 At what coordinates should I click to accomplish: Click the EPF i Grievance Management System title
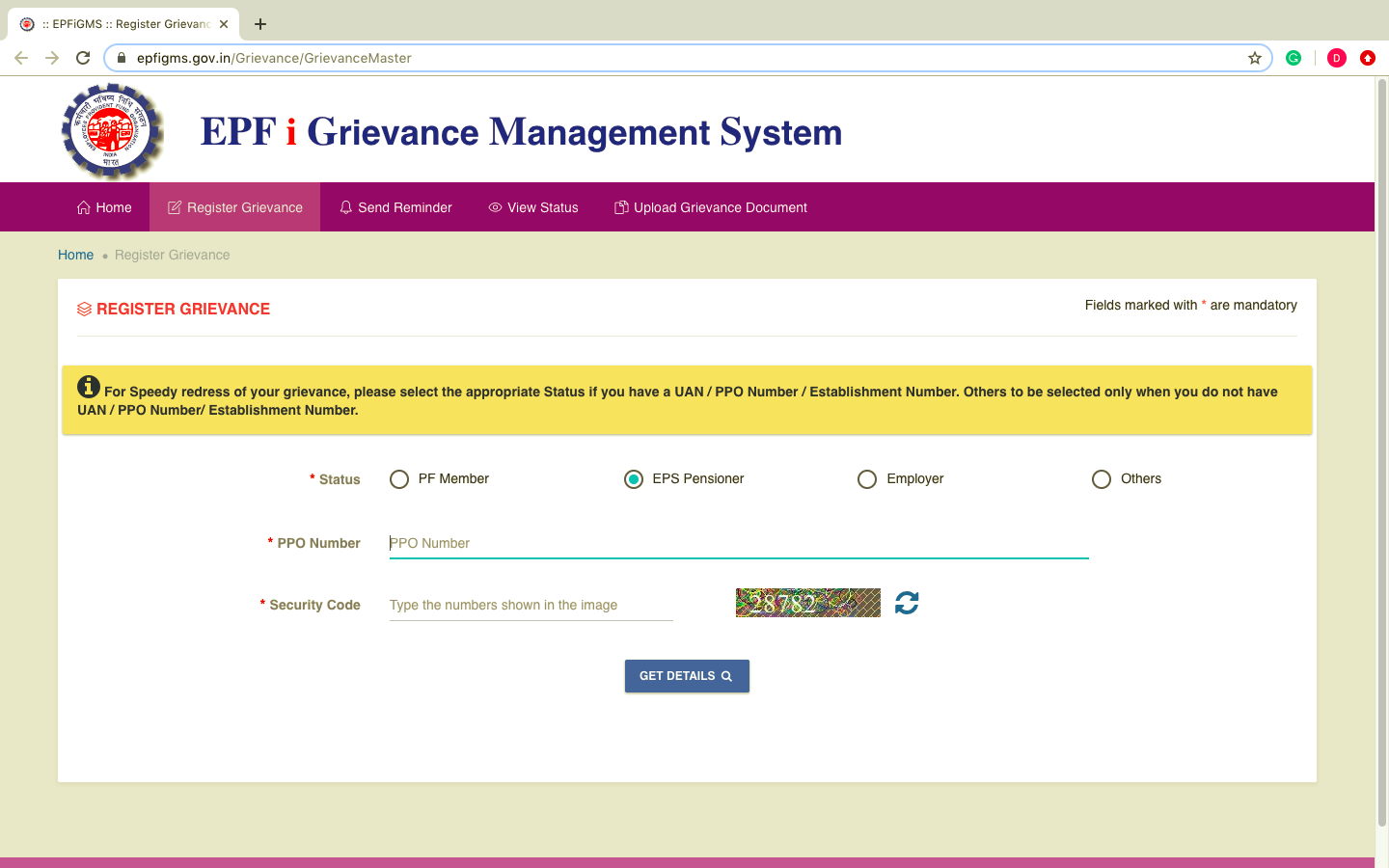[x=521, y=132]
